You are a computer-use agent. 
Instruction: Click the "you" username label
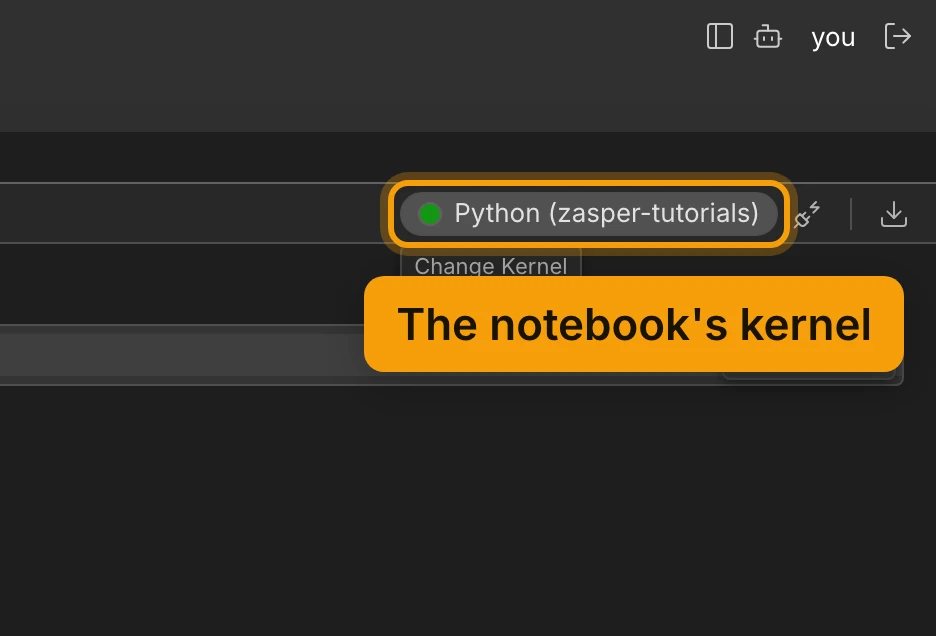tap(833, 38)
